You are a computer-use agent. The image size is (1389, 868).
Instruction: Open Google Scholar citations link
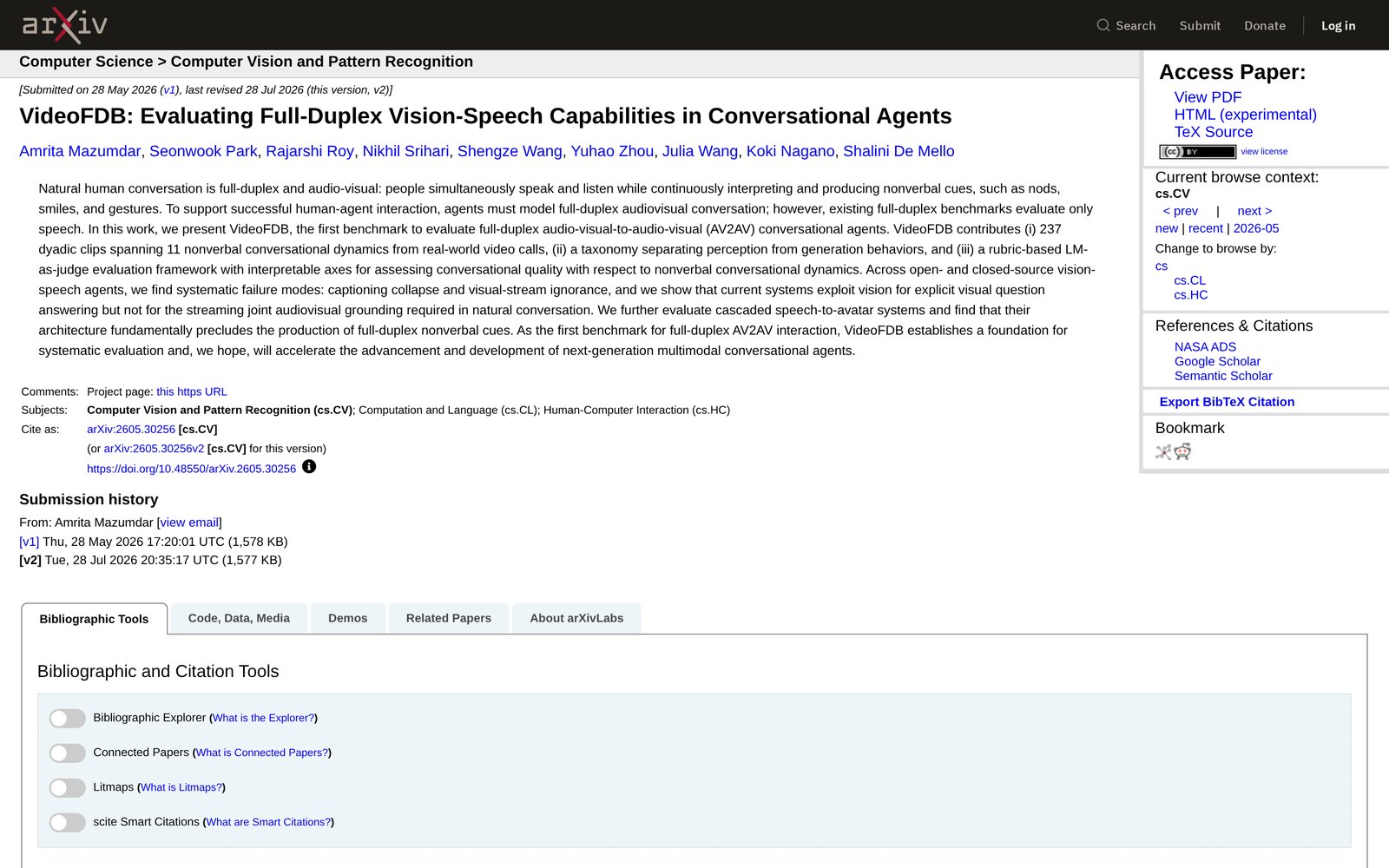click(1217, 361)
